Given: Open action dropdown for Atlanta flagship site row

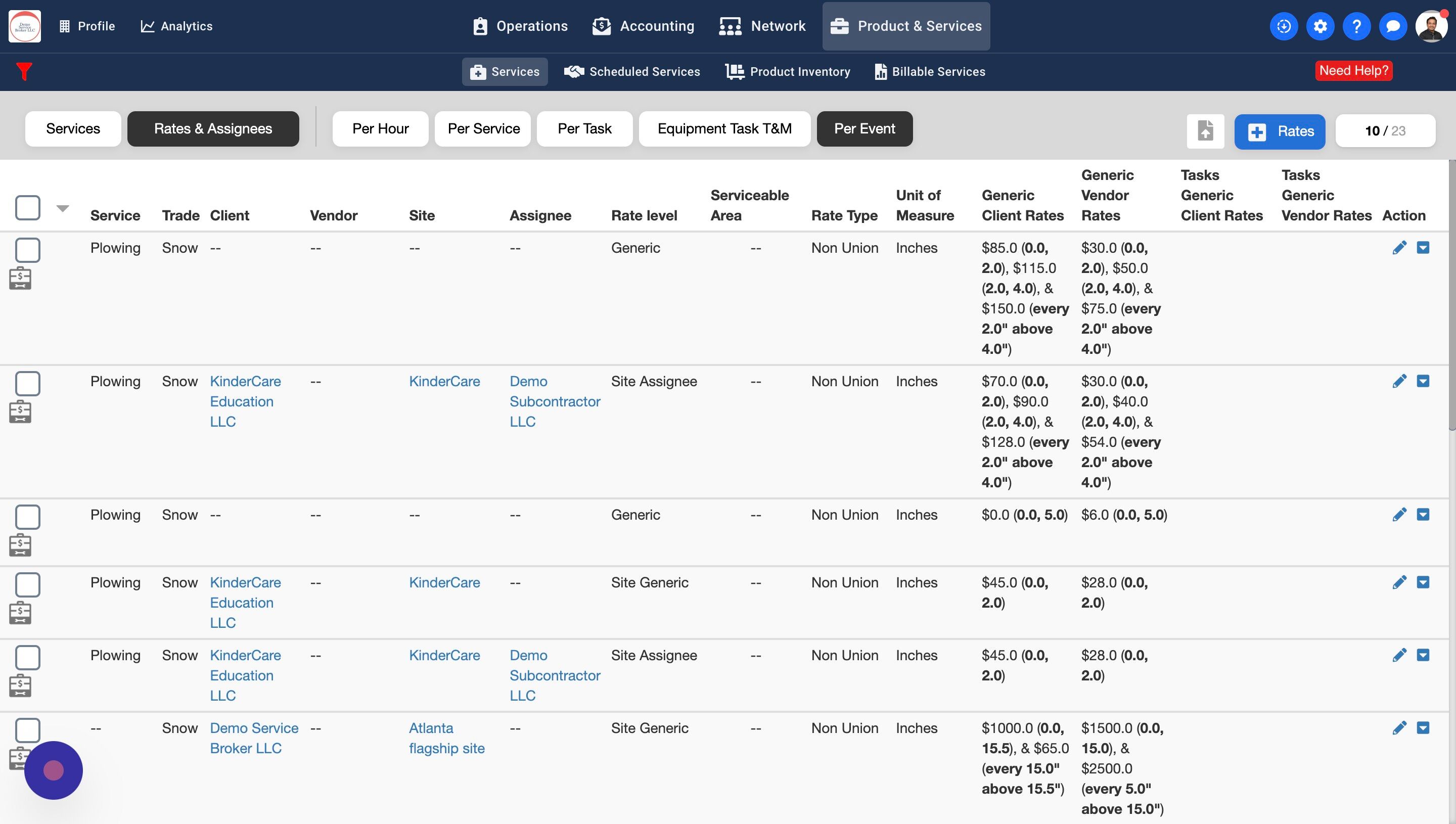Looking at the screenshot, I should [1423, 728].
